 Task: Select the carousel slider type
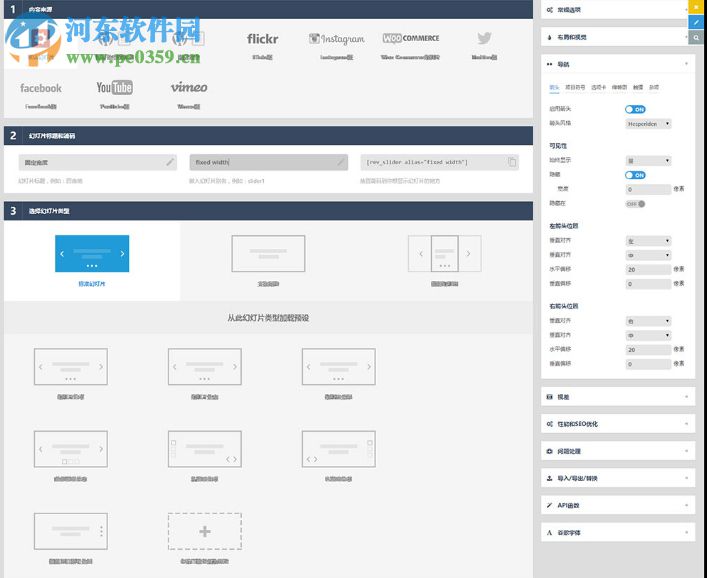(x=445, y=253)
